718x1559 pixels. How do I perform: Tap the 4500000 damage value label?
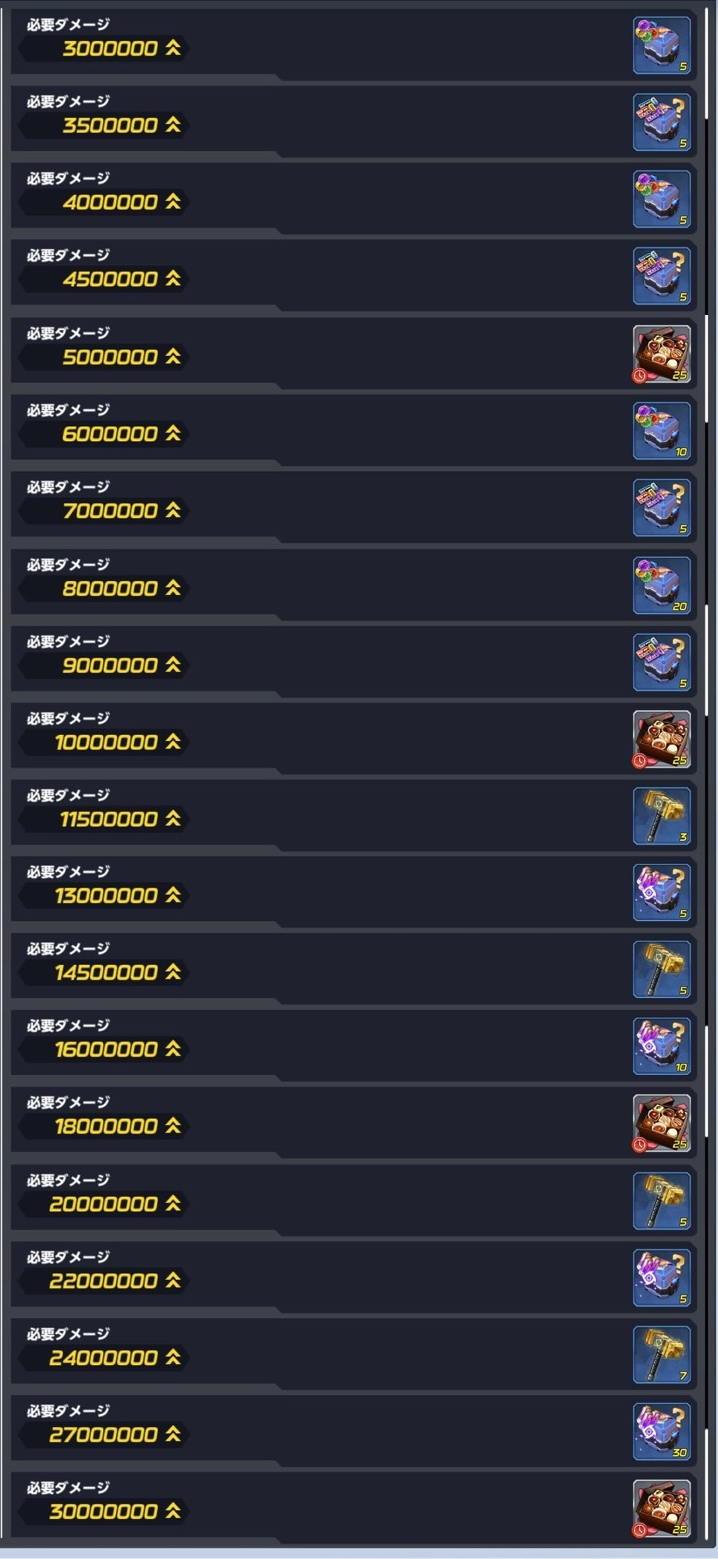pyautogui.click(x=110, y=279)
